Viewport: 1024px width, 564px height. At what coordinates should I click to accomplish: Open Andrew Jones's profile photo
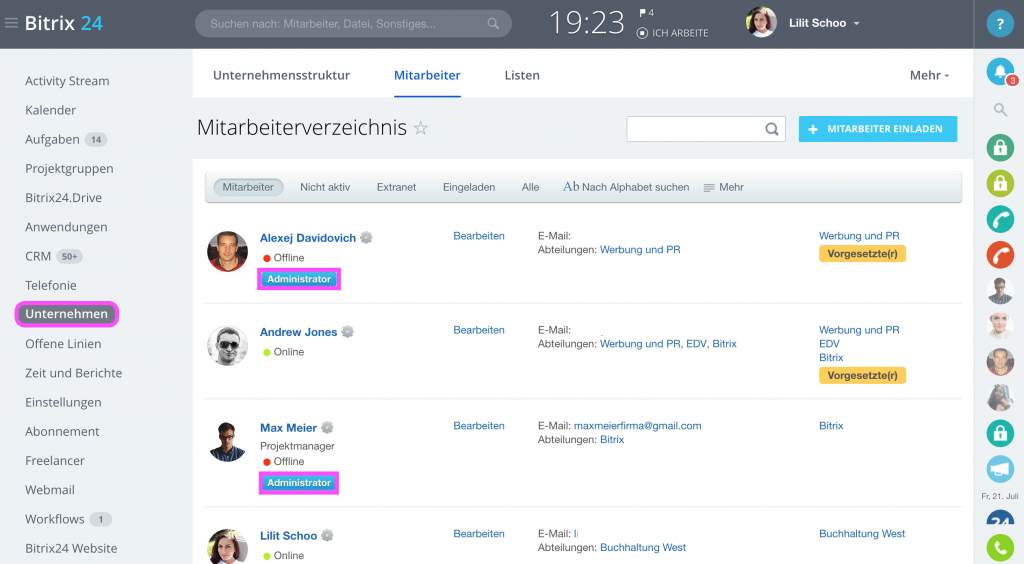click(227, 345)
